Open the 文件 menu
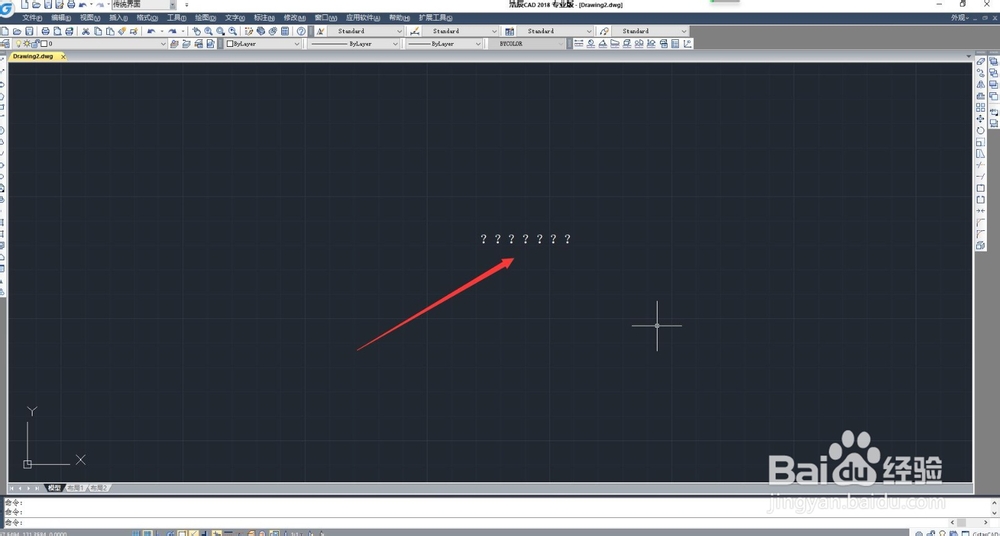Image resolution: width=1000 pixels, height=536 pixels. [x=32, y=18]
